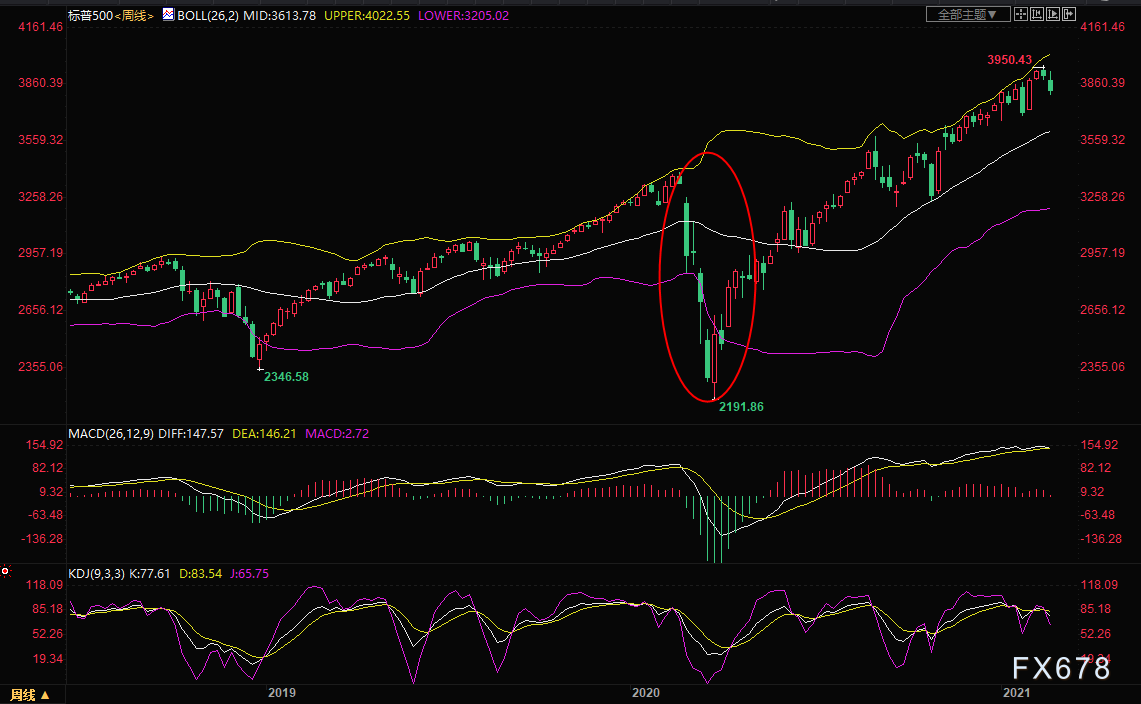
Task: Click the KDJ(9,3,3) indicator label
Action: (x=97, y=574)
